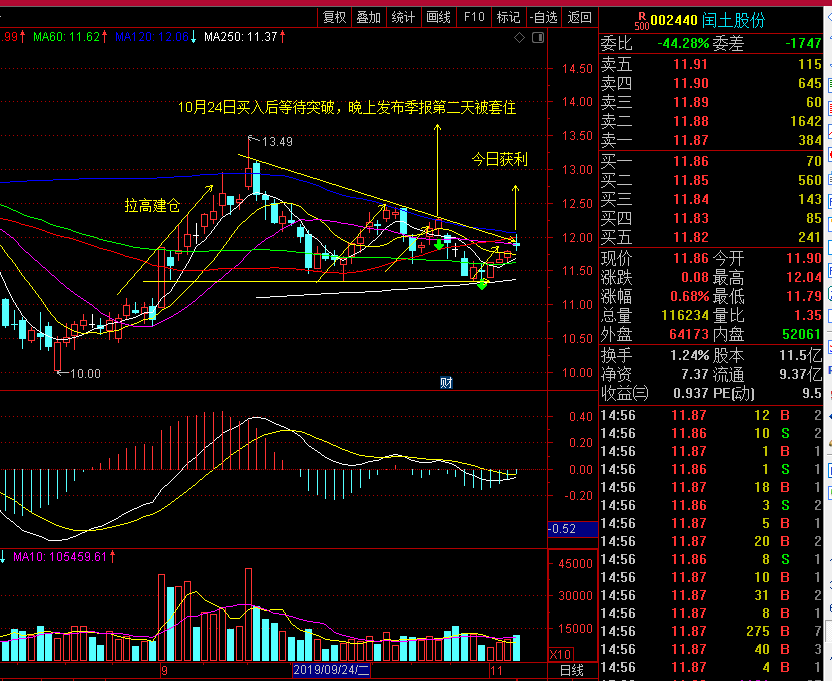Open the 叠加 overlay menu
This screenshot has width=832, height=681.
pos(369,18)
